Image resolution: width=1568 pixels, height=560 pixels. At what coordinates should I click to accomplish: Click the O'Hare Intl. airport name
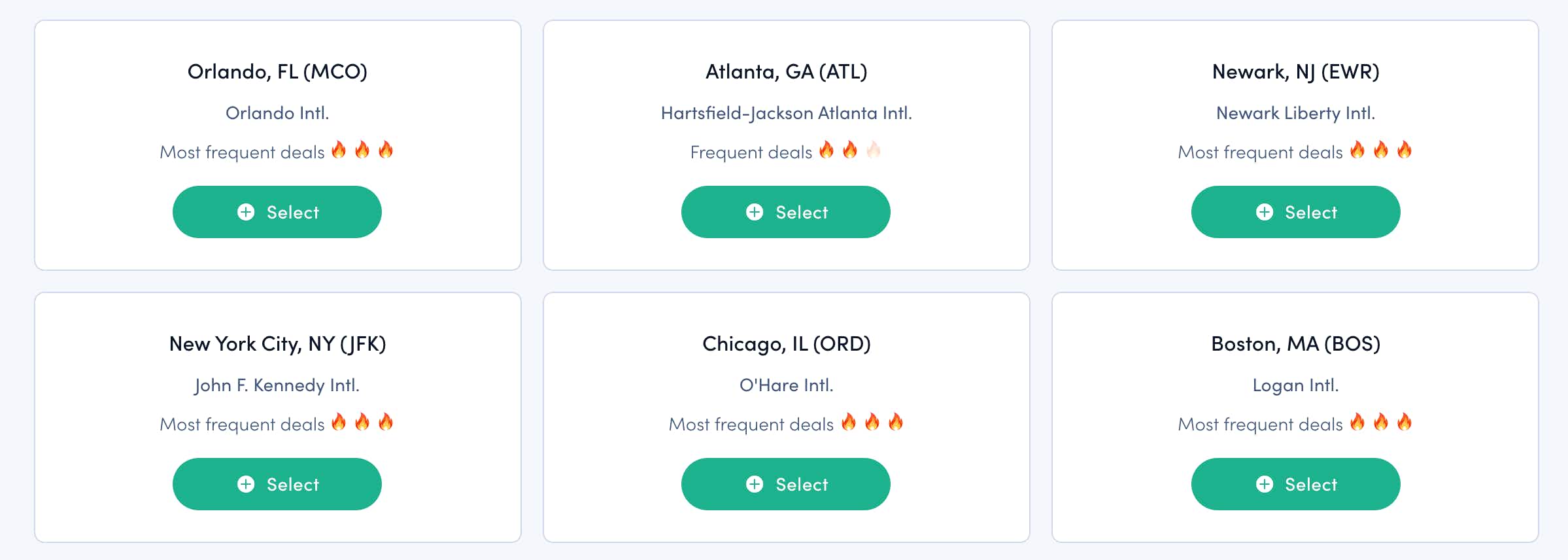(x=786, y=385)
